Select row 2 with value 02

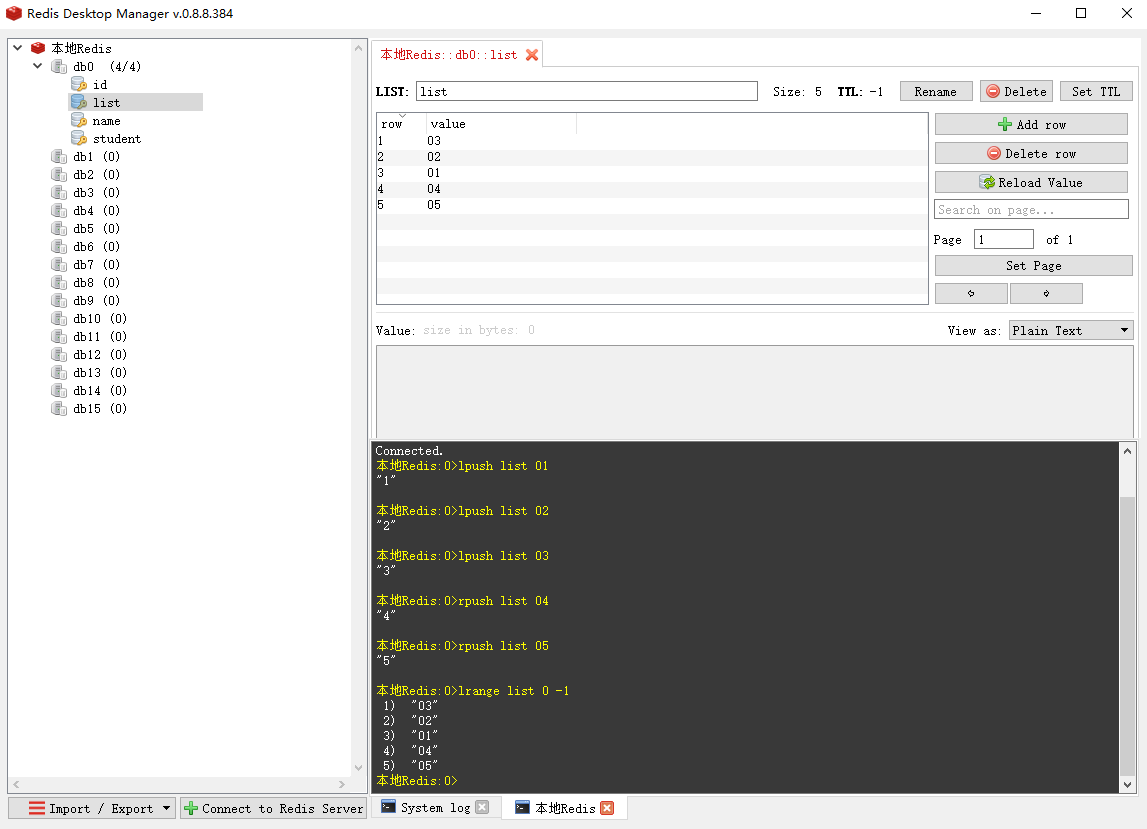tap(652, 157)
